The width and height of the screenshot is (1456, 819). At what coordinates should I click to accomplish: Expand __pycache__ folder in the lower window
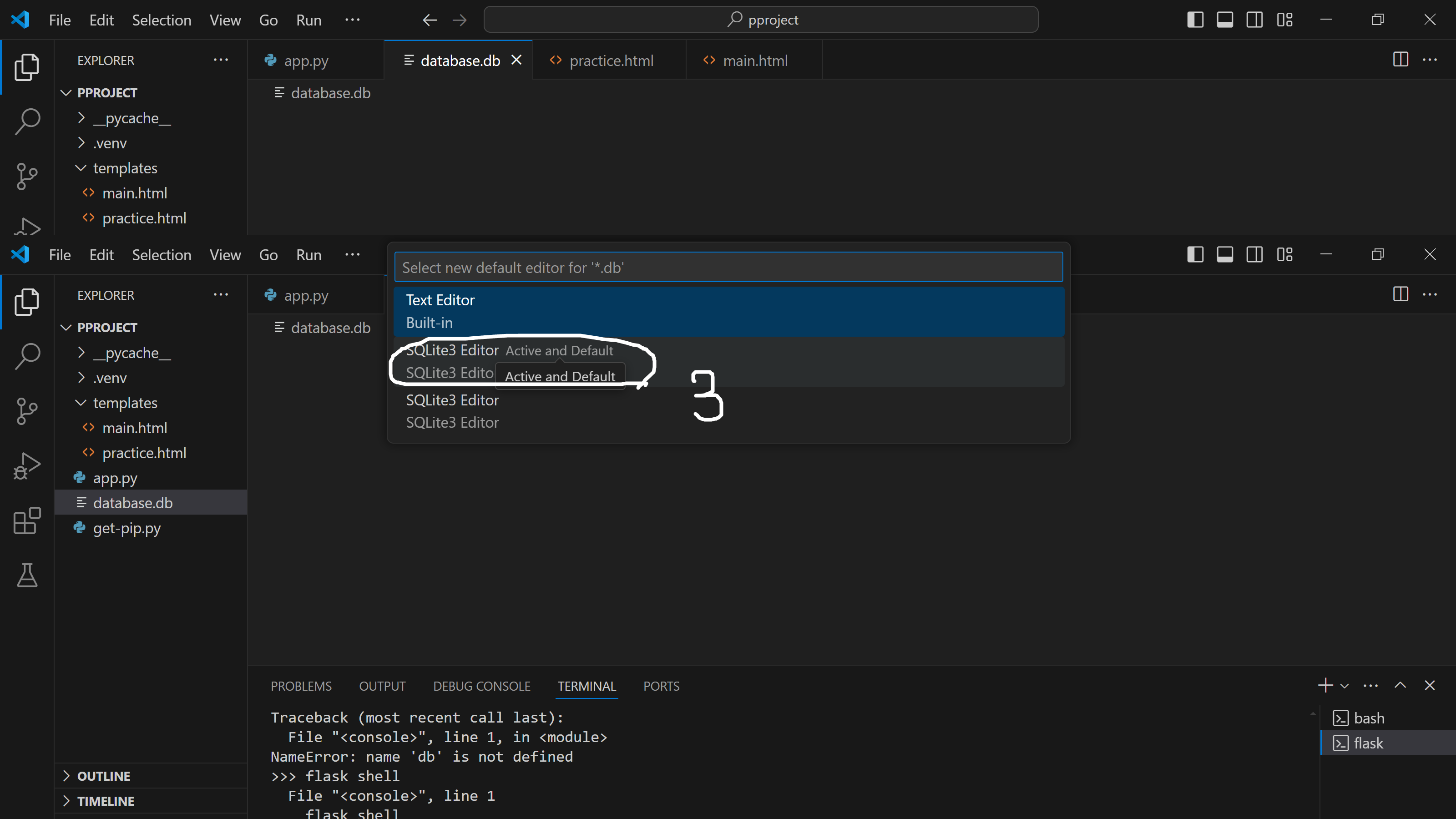click(81, 353)
